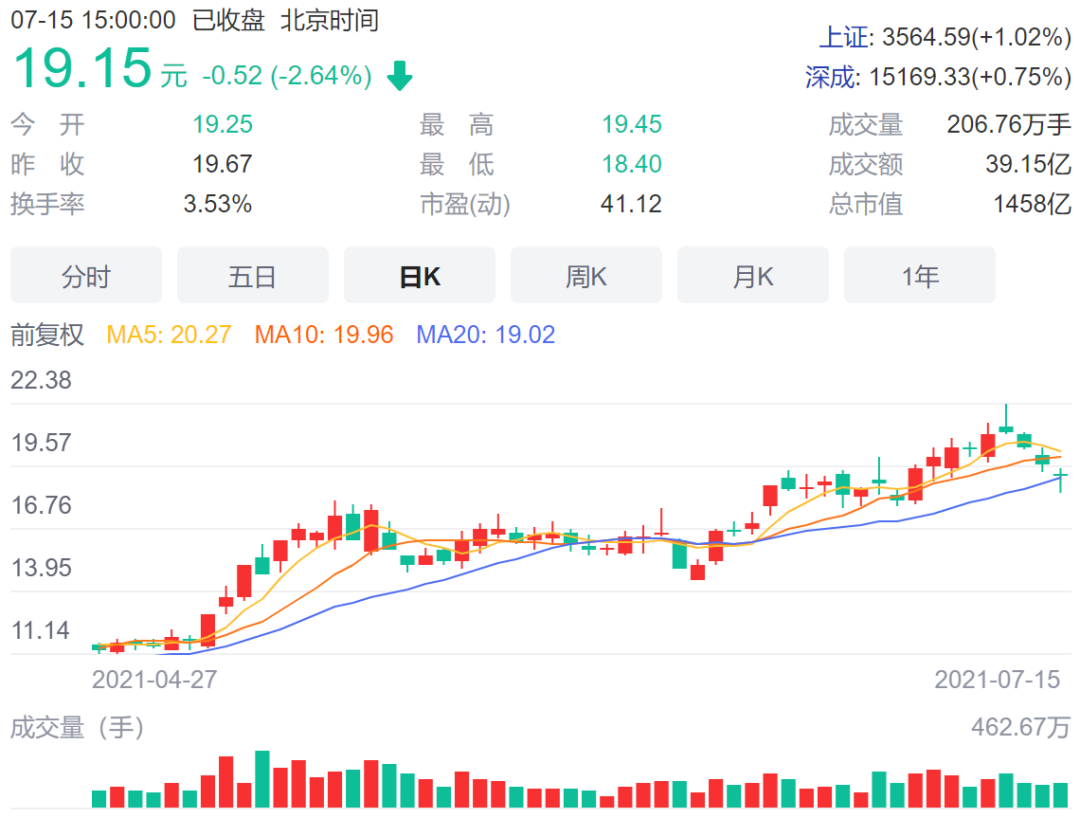The width and height of the screenshot is (1080, 818).
Task: Open the 上证 index link
Action: pos(844,37)
